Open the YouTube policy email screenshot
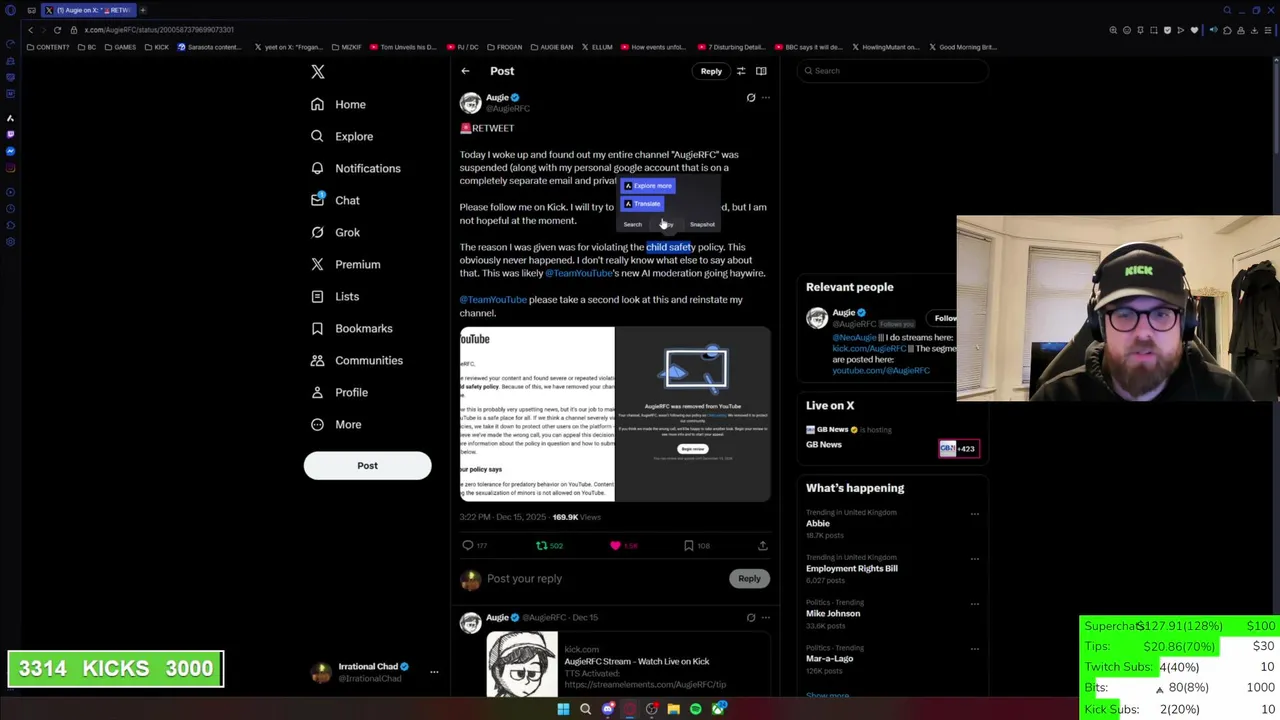Screen dimensions: 1280x720 pyautogui.click(x=537, y=414)
